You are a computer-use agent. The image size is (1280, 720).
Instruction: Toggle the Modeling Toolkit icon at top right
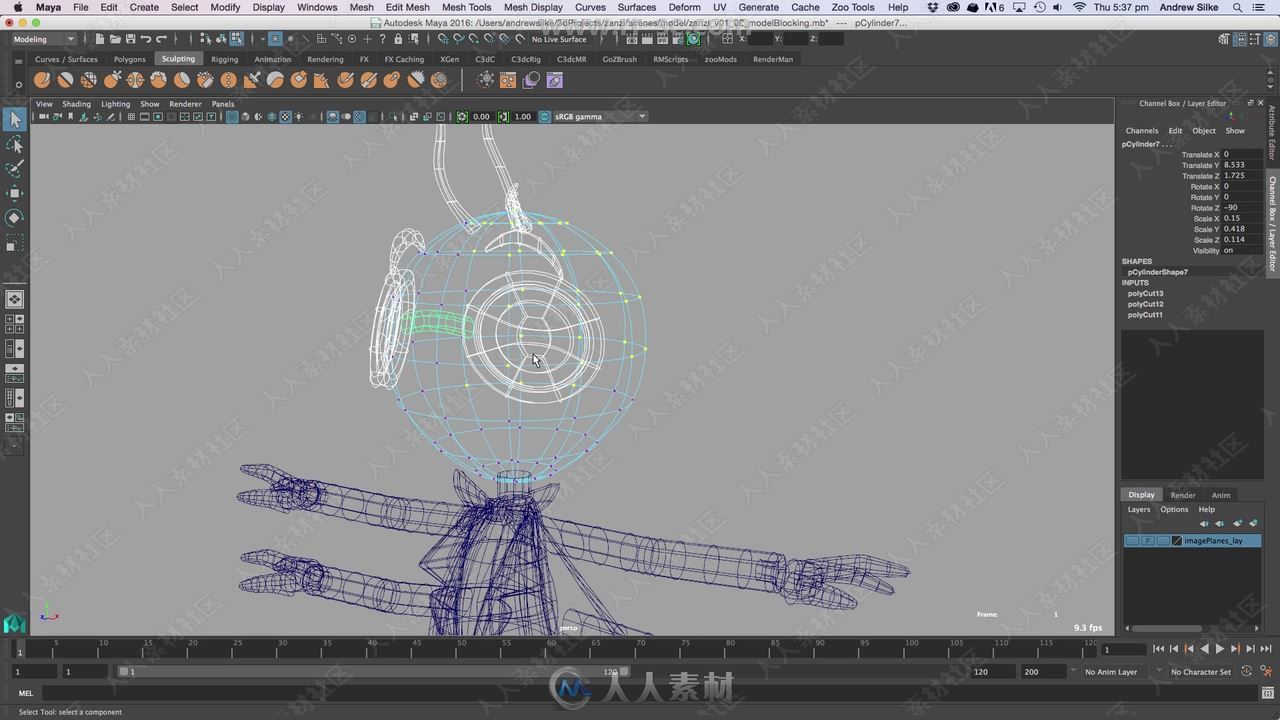click(1225, 39)
